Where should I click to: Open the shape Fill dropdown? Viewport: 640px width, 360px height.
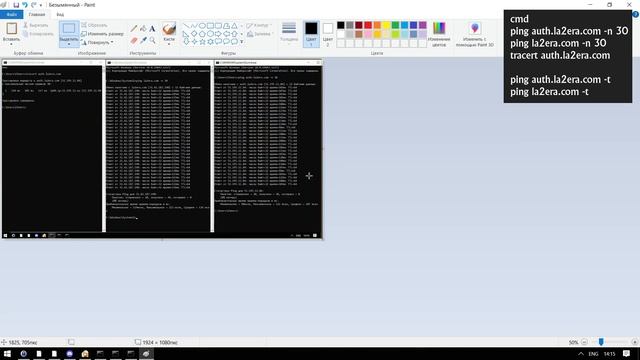(260, 34)
